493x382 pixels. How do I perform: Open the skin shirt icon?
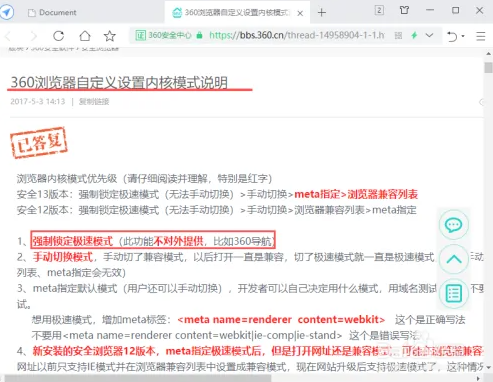[x=404, y=10]
